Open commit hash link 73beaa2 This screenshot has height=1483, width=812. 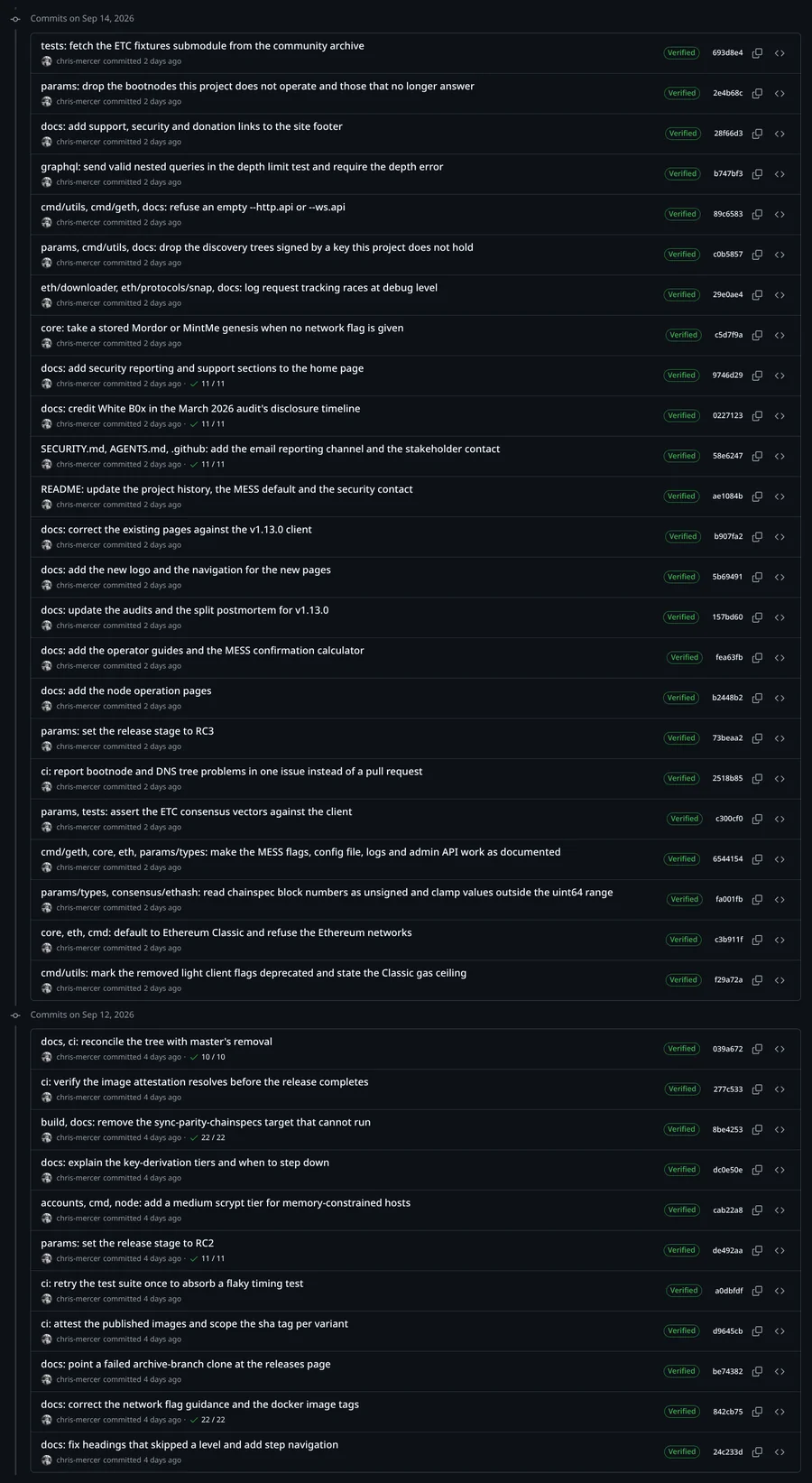coord(727,738)
